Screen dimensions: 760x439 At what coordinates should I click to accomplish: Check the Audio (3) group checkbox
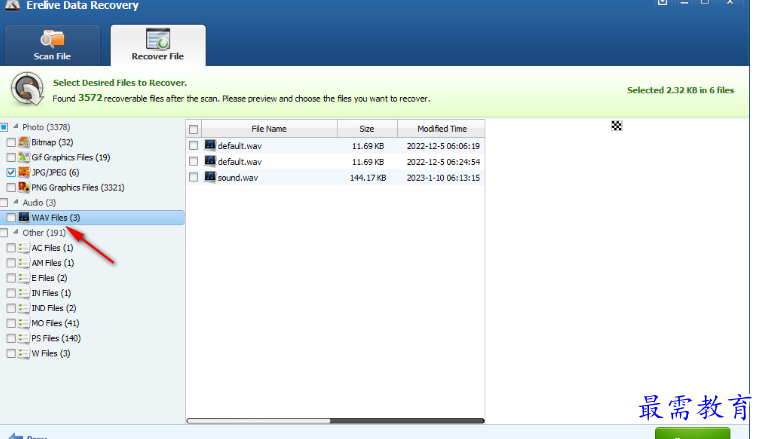[x=4, y=203]
